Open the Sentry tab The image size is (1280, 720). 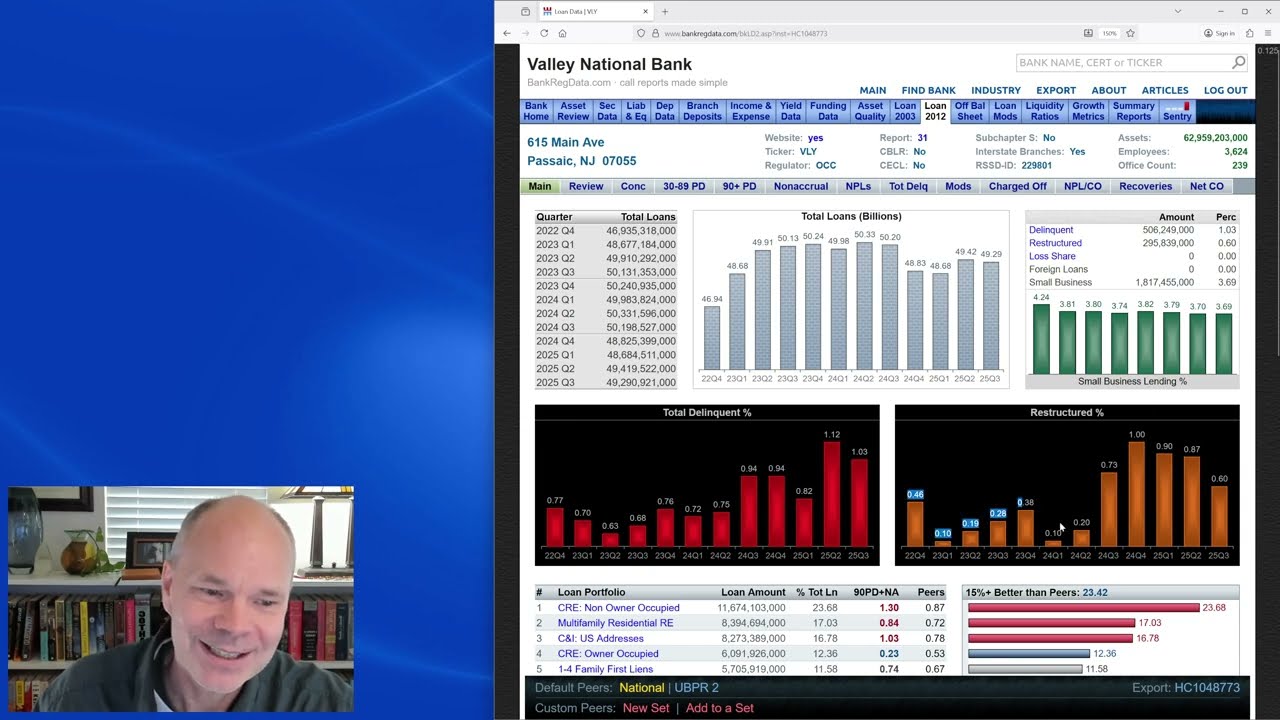[1177, 111]
